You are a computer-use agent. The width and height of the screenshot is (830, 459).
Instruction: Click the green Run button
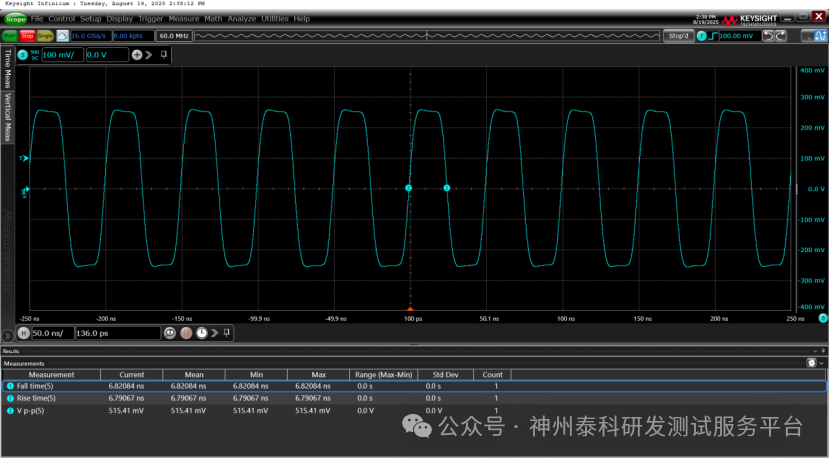10,35
